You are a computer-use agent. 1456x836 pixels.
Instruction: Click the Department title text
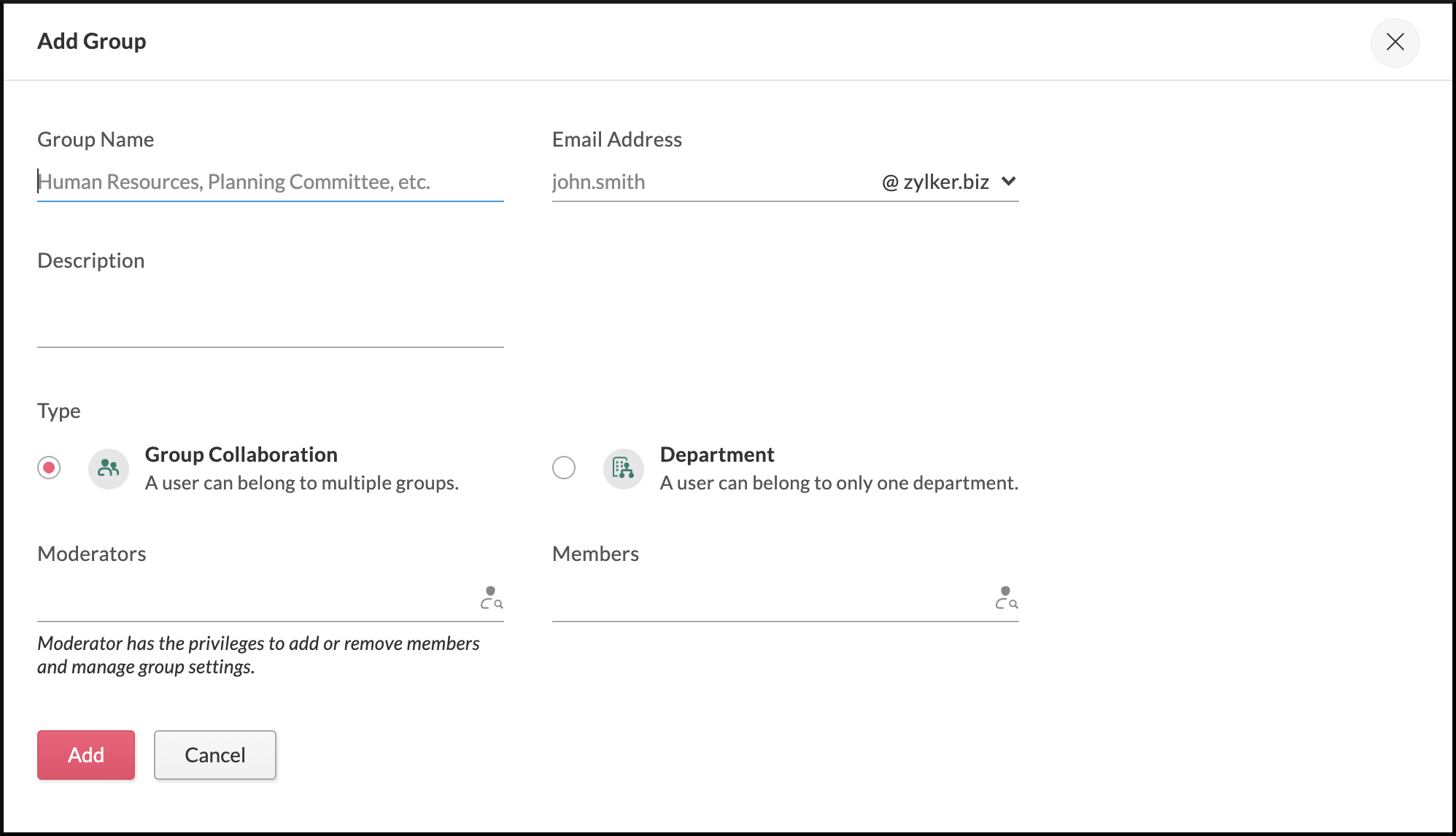pos(717,454)
